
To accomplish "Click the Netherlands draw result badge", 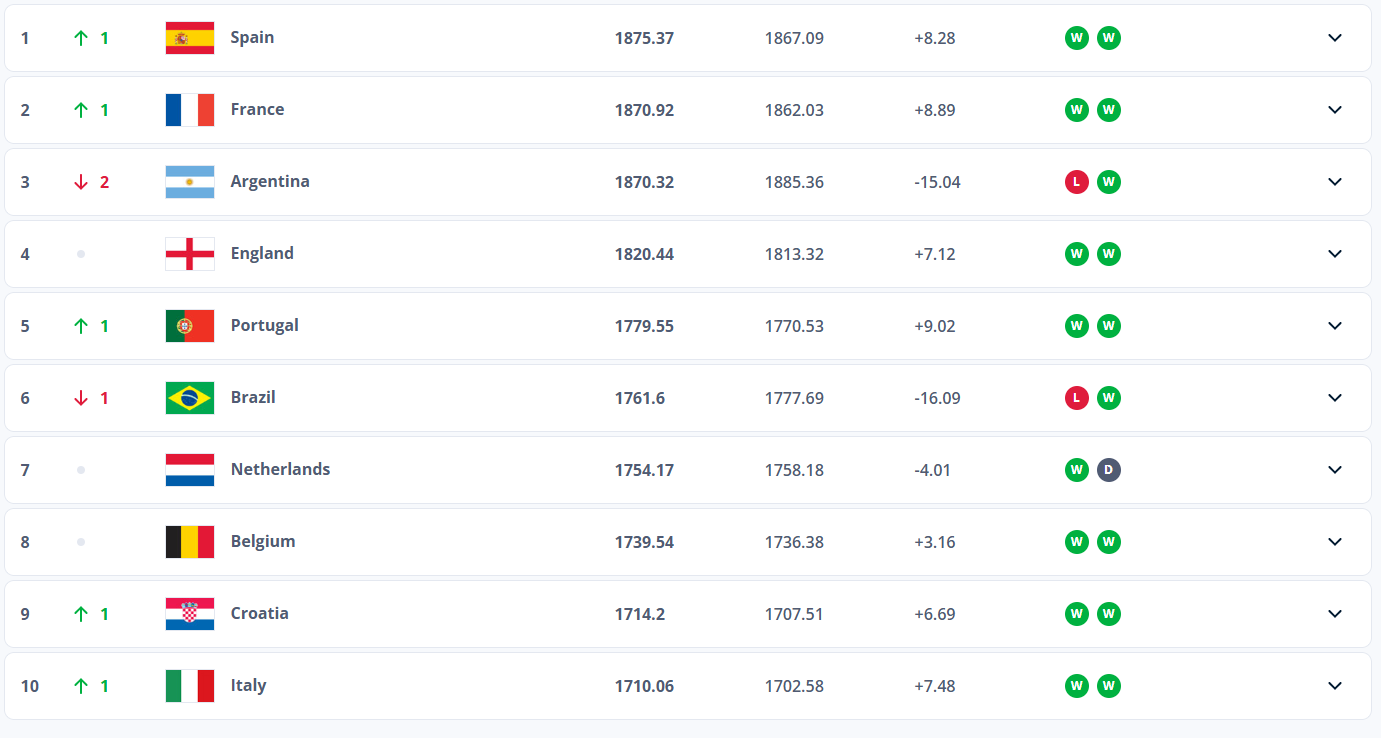I will point(1108,470).
